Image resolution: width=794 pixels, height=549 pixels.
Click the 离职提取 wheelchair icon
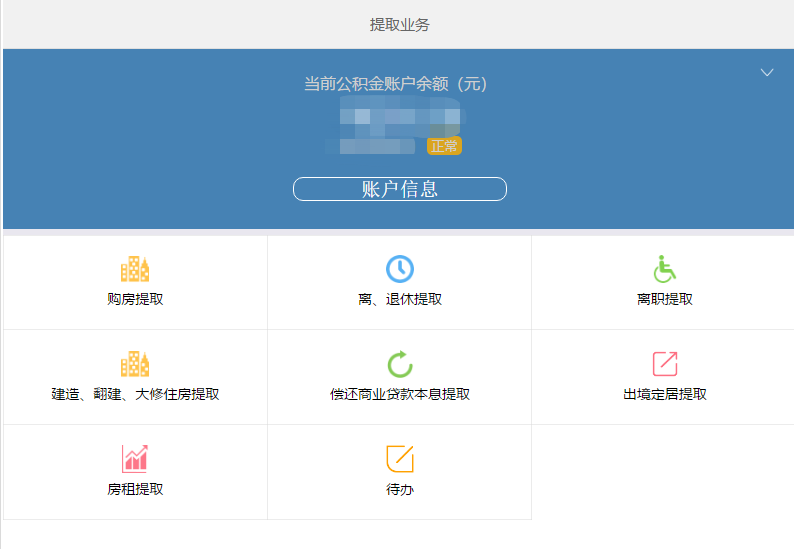click(x=664, y=269)
